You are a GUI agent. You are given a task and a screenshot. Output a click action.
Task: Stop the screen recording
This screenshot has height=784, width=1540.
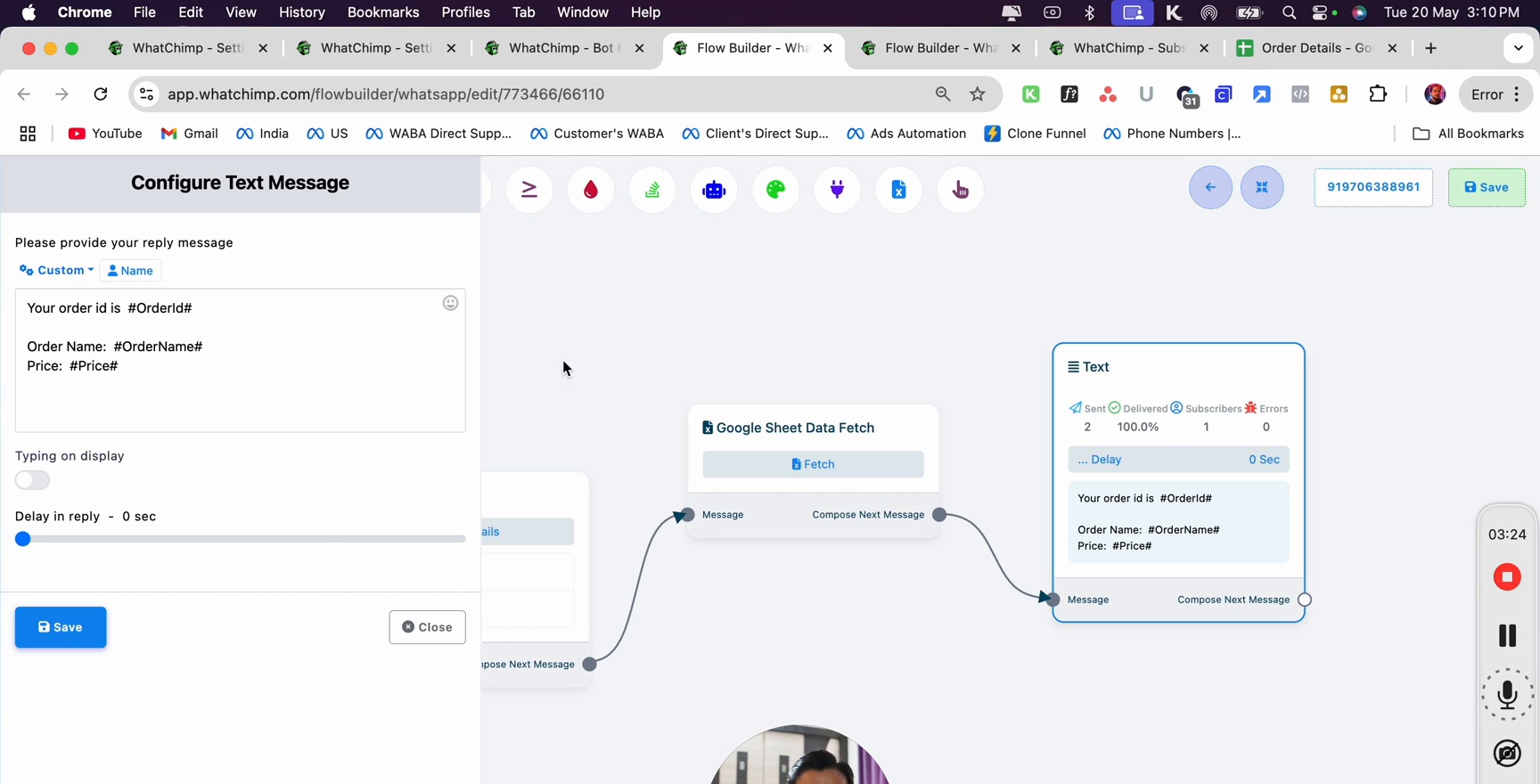click(1507, 577)
